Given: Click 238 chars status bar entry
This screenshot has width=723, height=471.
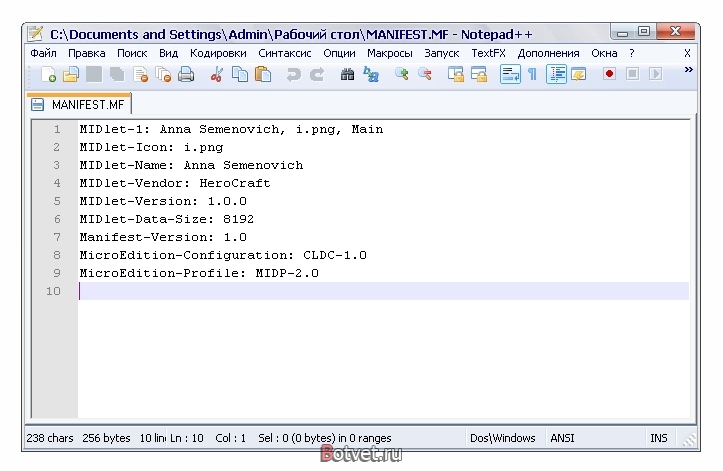Looking at the screenshot, I should [x=50, y=438].
